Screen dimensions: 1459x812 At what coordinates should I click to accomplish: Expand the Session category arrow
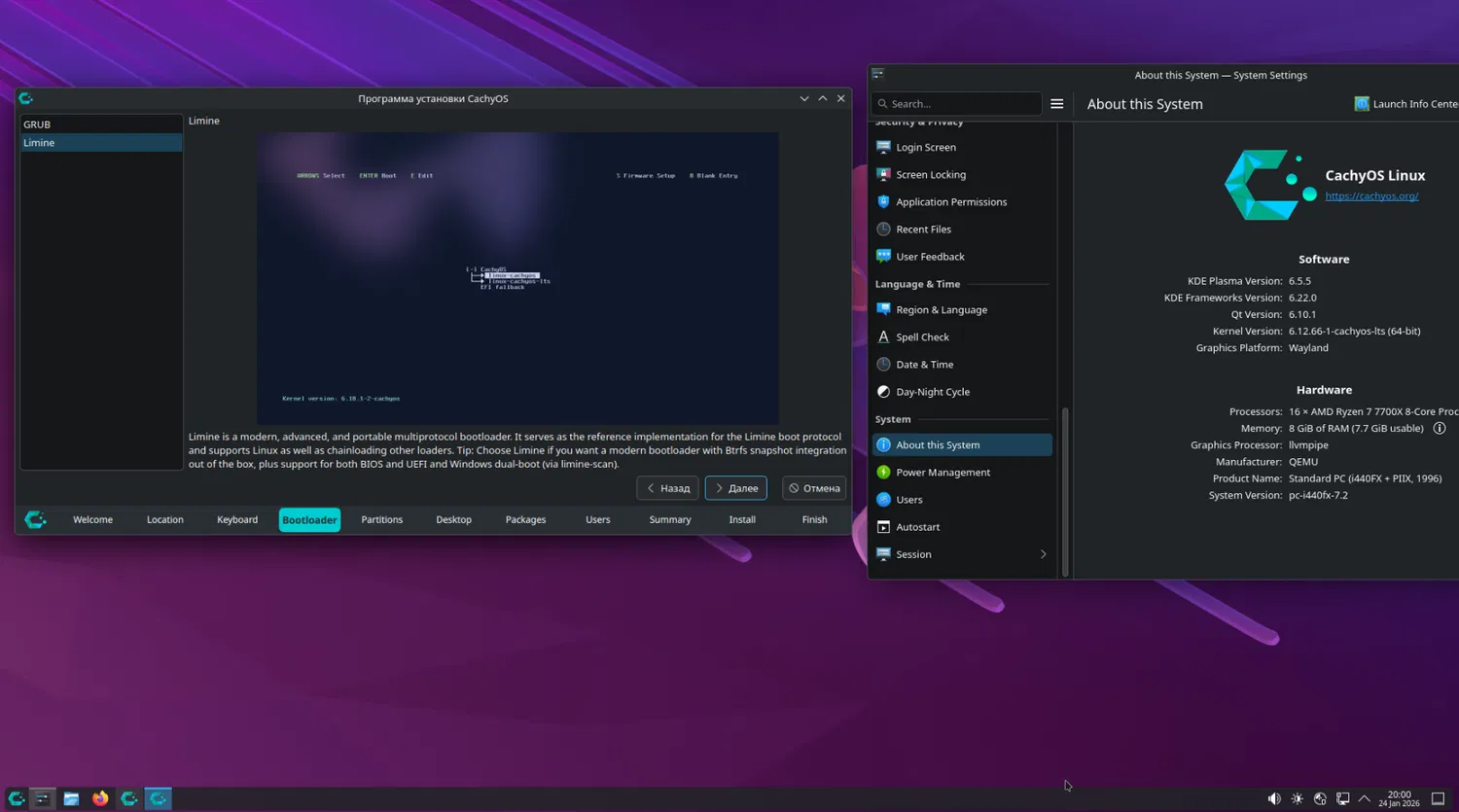tap(1044, 554)
